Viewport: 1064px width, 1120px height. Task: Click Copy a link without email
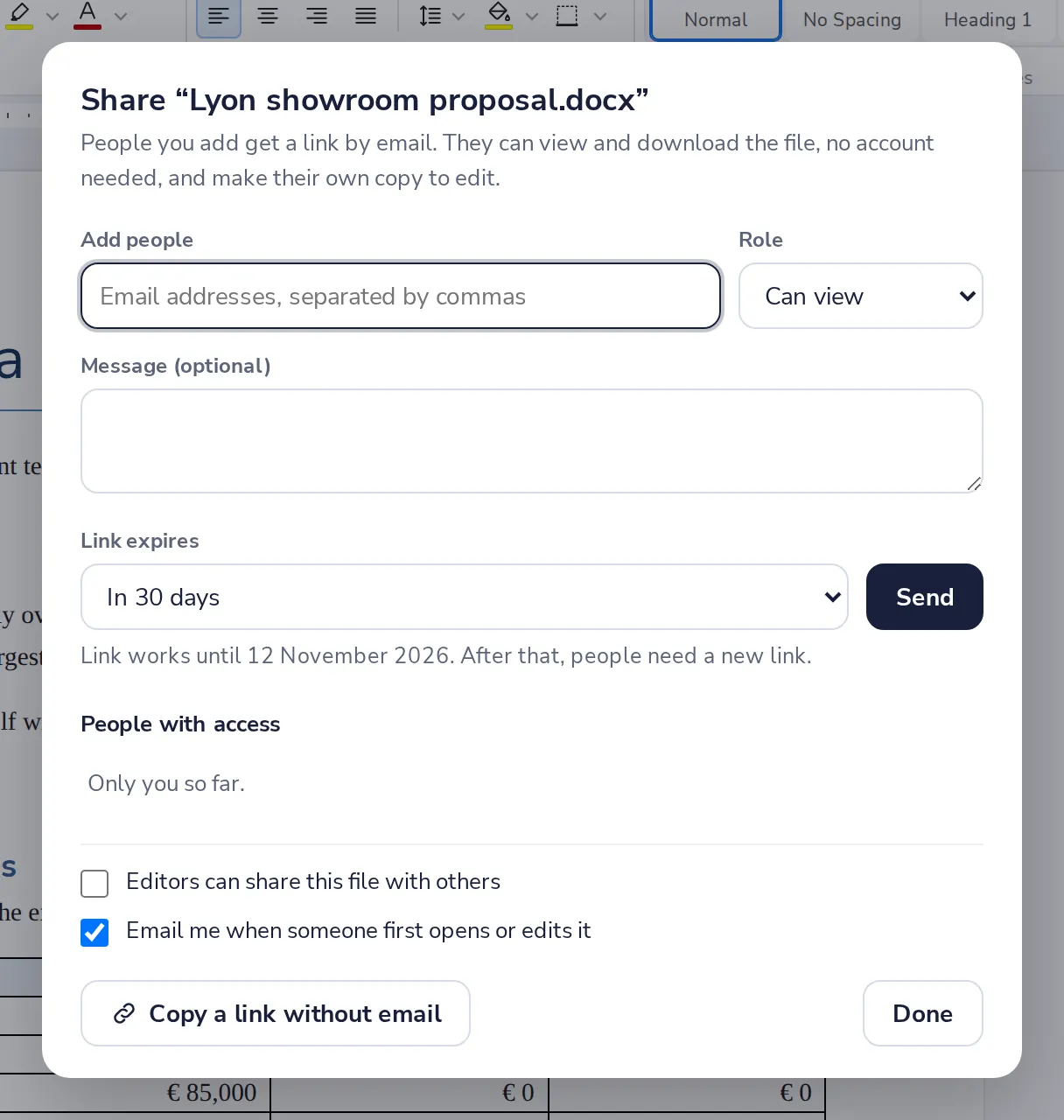pos(276,1013)
